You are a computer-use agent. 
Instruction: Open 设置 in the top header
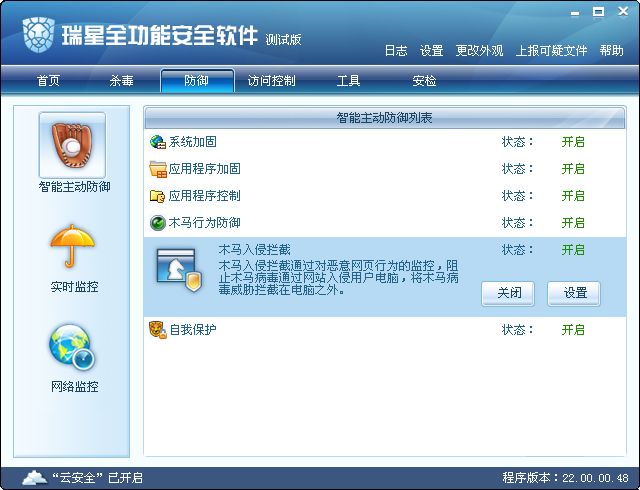click(431, 51)
